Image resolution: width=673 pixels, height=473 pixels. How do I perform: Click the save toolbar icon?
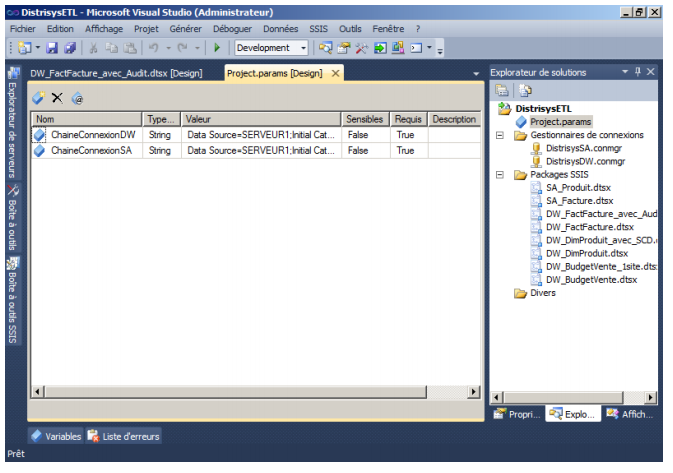coord(54,48)
